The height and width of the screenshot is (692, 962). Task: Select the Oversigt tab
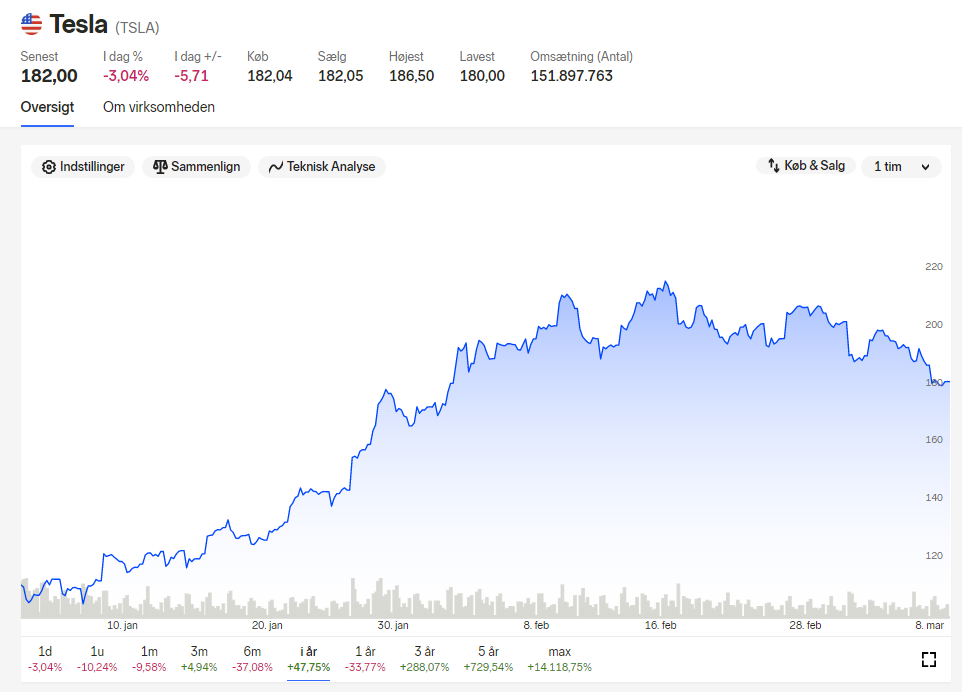pyautogui.click(x=47, y=107)
